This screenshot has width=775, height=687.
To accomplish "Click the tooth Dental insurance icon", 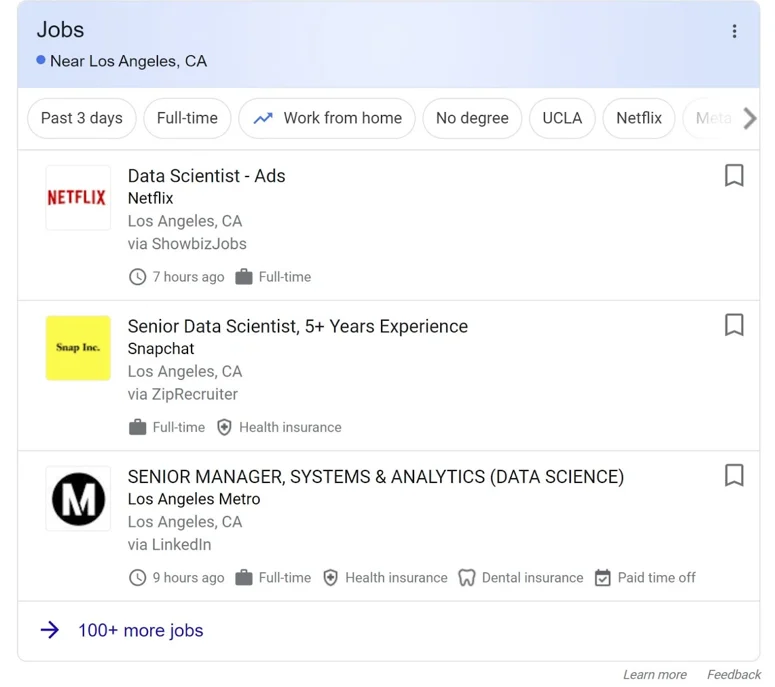I will point(467,577).
